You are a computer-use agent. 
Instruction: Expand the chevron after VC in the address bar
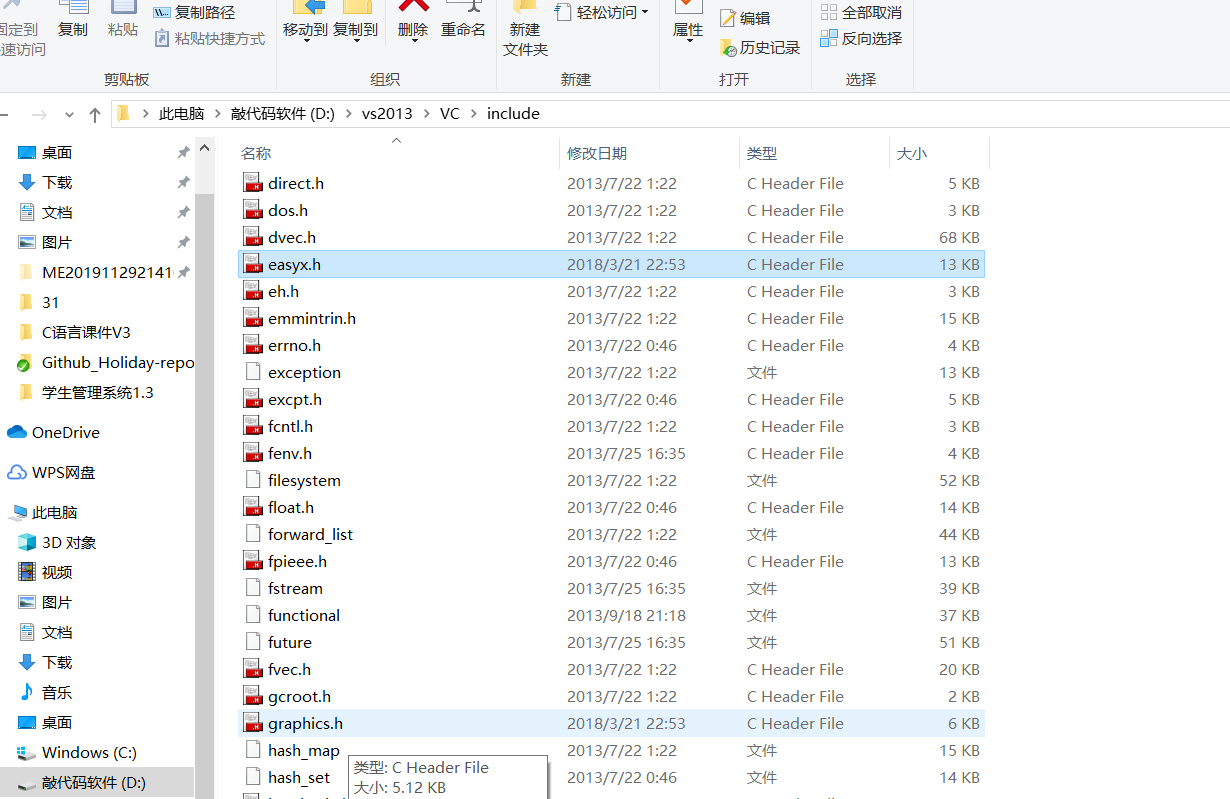point(474,114)
